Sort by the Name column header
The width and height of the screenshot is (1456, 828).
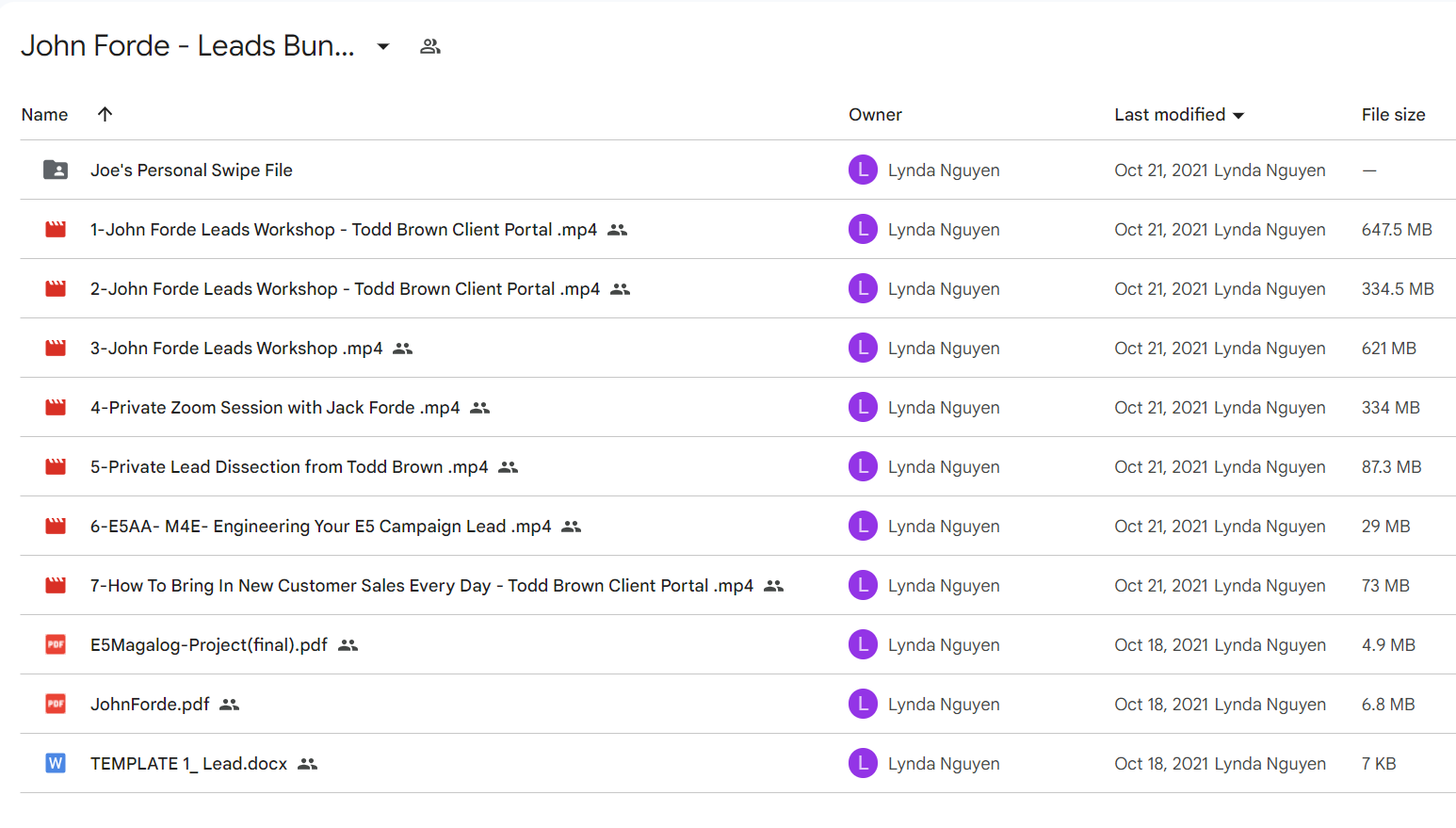click(44, 114)
